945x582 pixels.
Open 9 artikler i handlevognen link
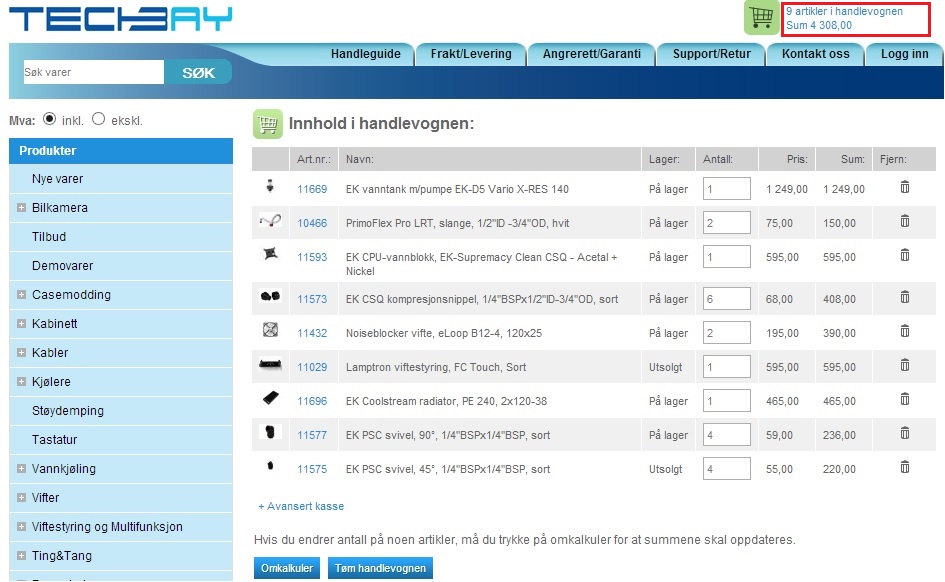844,11
